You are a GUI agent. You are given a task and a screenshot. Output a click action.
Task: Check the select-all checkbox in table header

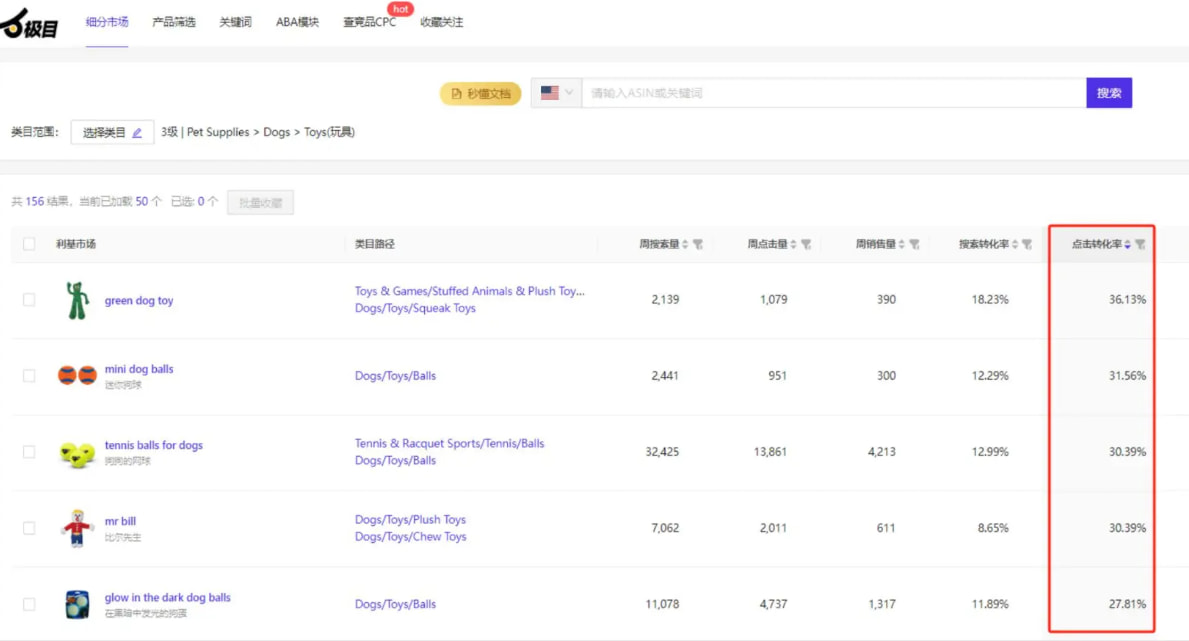(x=29, y=244)
